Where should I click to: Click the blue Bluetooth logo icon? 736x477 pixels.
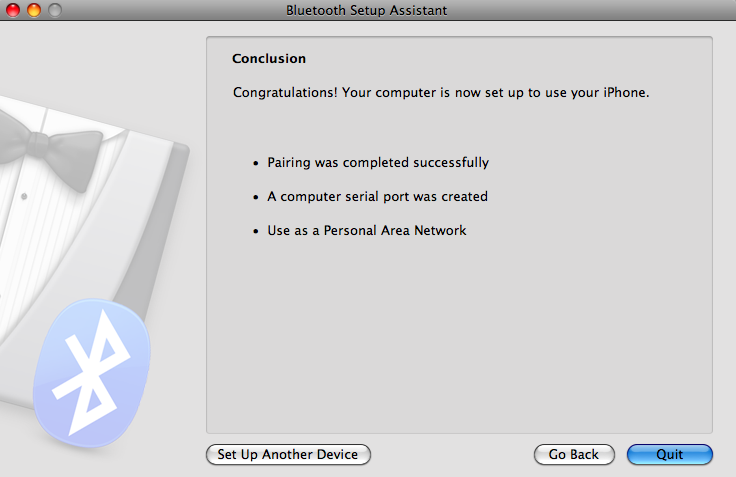[94, 370]
